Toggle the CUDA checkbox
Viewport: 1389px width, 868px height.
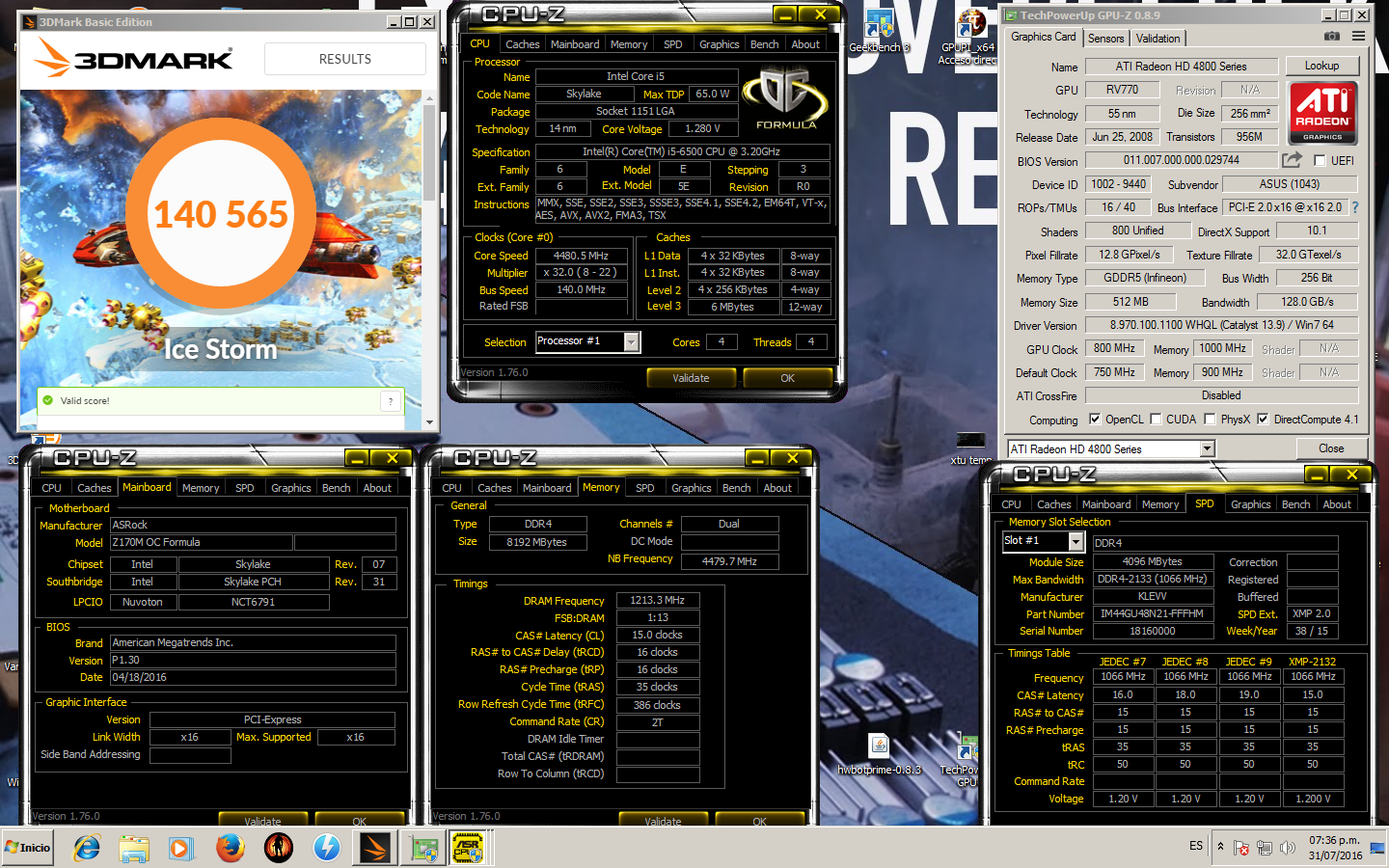[x=1155, y=420]
